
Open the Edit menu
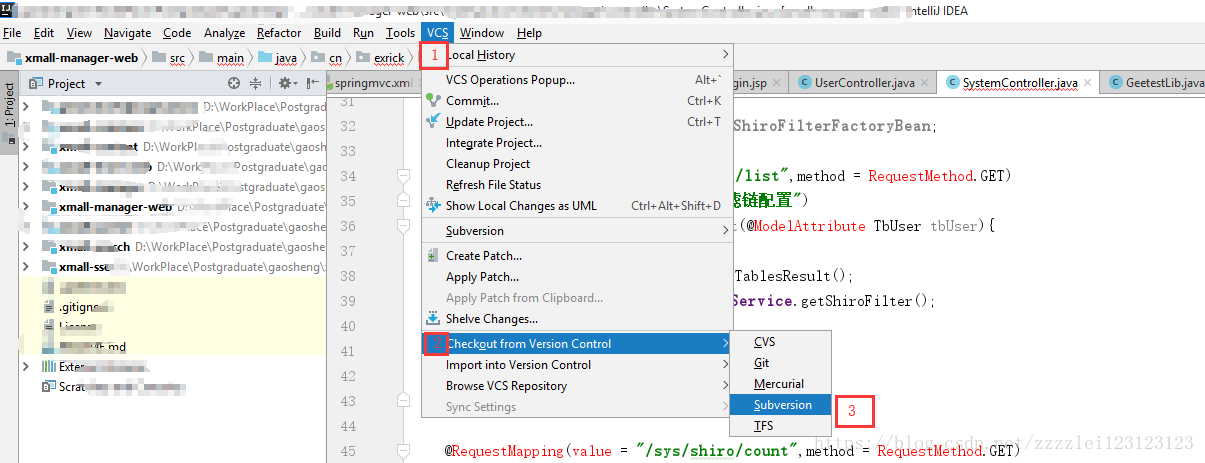pos(44,33)
